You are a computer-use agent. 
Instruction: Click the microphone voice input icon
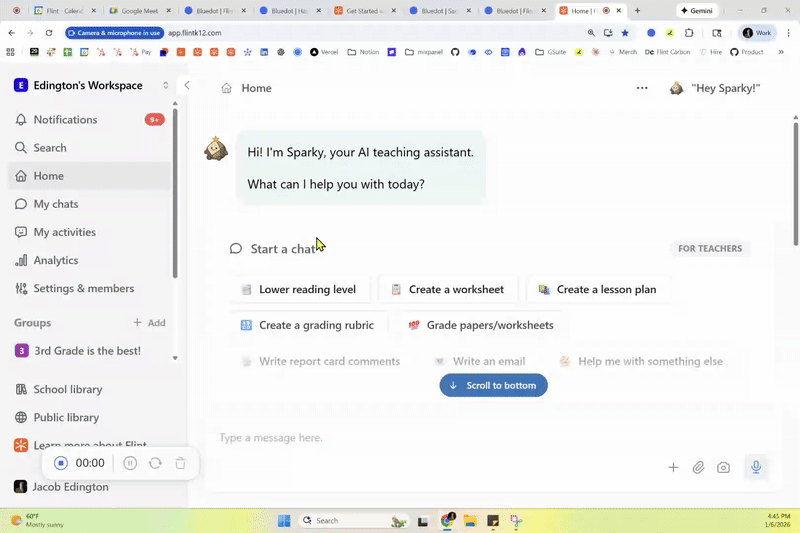click(756, 467)
